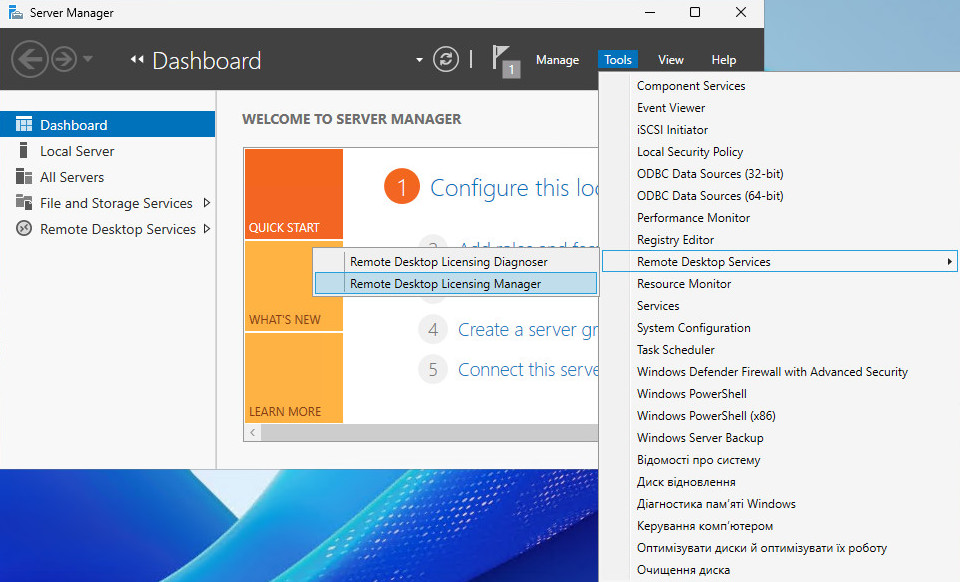
Task: Open the Help menu
Action: (724, 60)
